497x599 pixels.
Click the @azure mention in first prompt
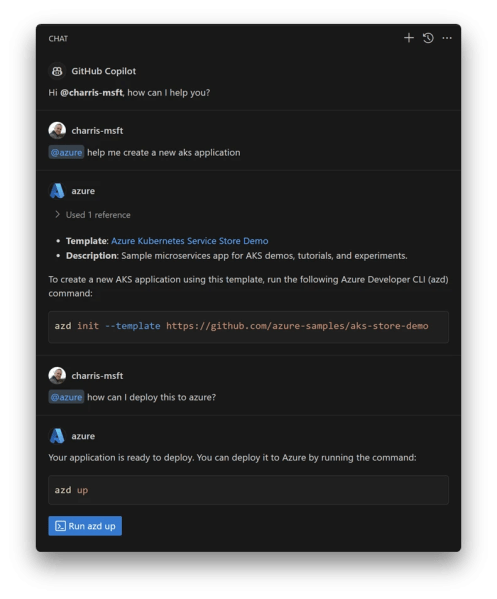tap(66, 152)
